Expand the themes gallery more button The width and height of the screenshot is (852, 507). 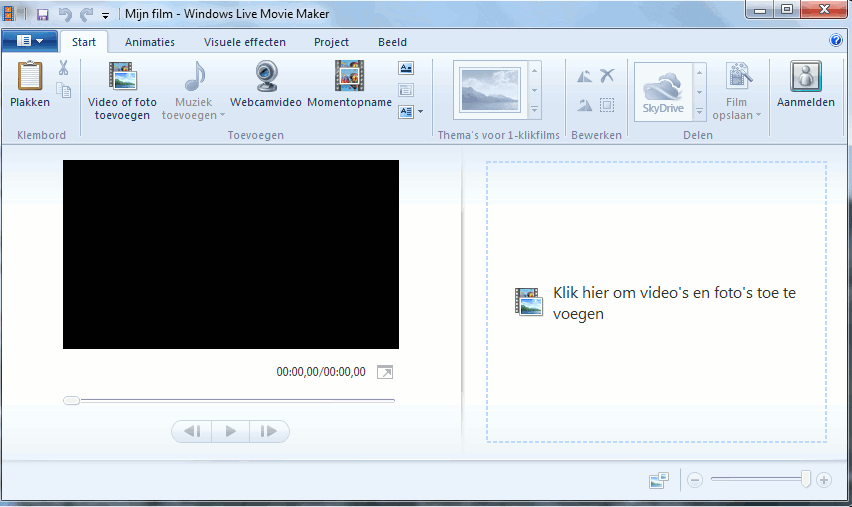535,110
